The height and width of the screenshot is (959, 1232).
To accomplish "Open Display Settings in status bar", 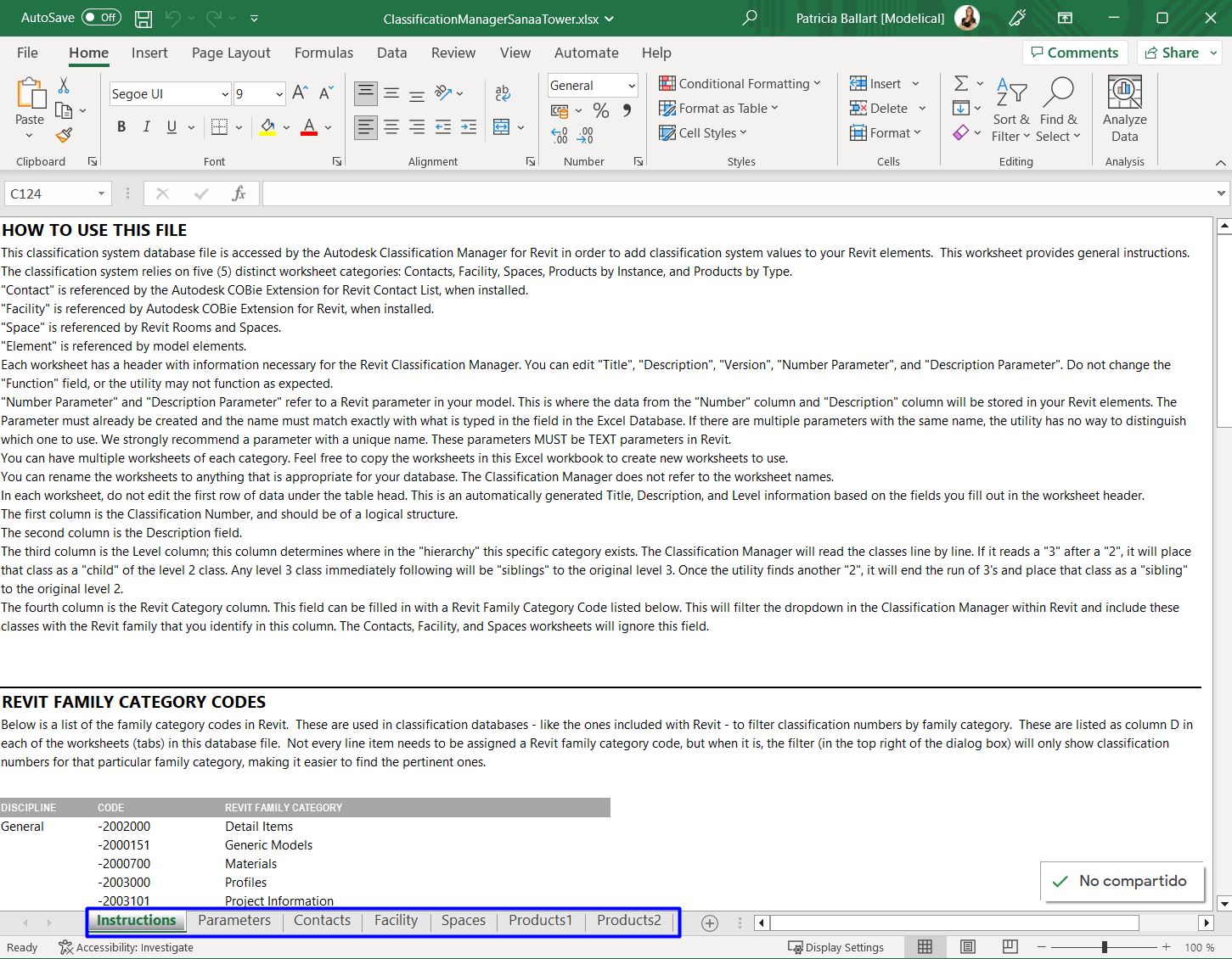I will 835,947.
